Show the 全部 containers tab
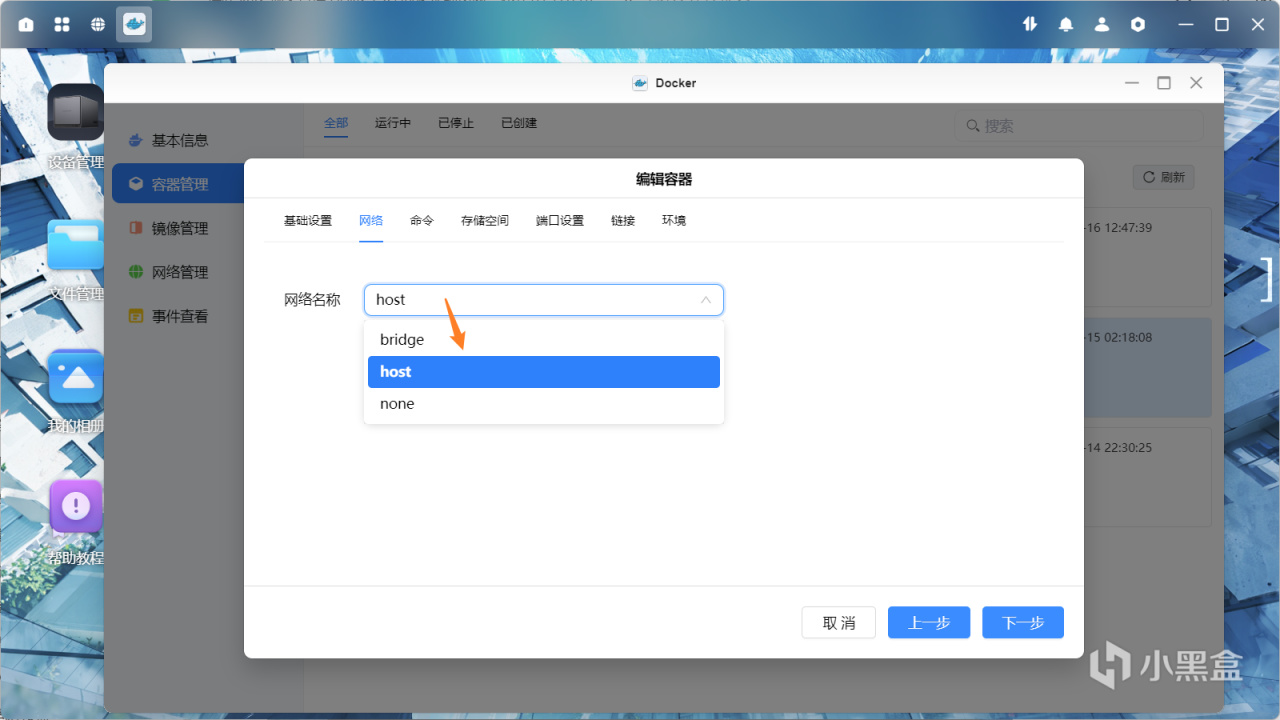This screenshot has width=1280, height=720. [336, 123]
